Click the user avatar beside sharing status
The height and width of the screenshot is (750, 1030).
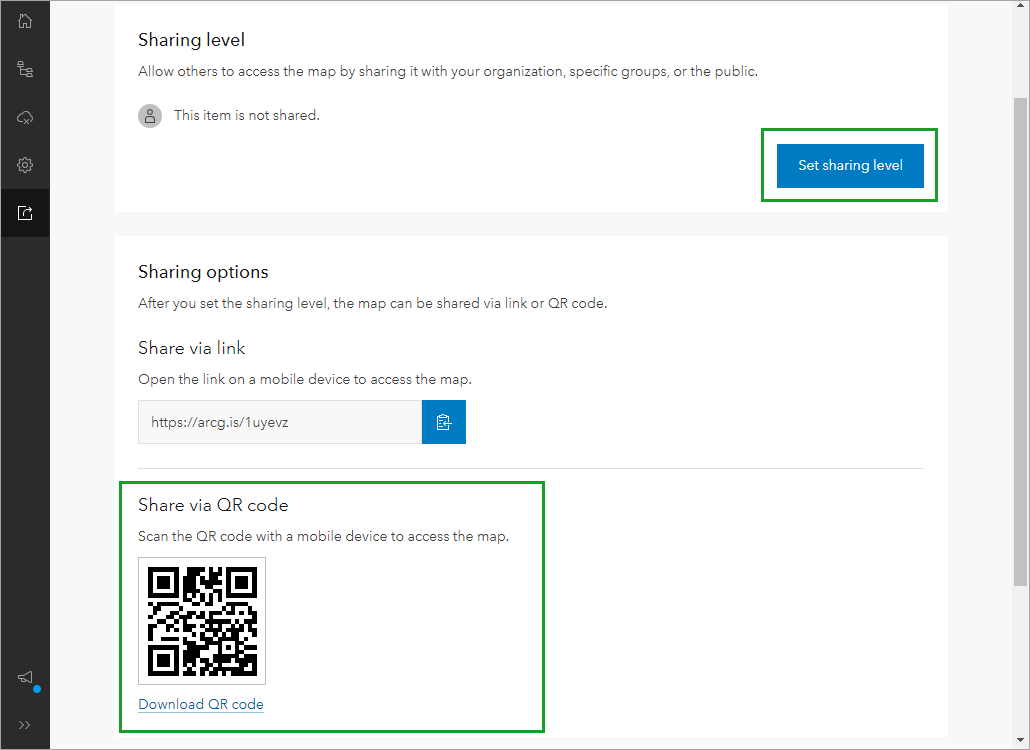pyautogui.click(x=150, y=116)
